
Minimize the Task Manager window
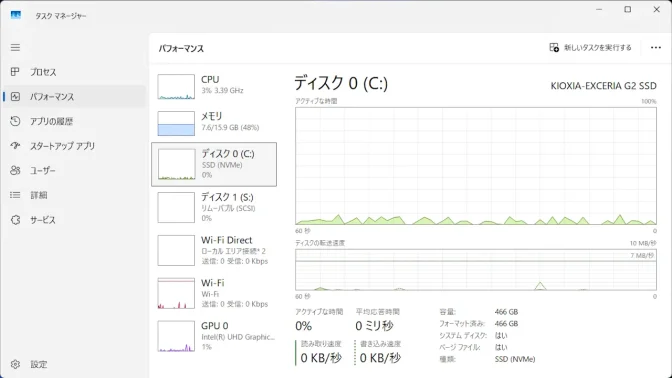(x=599, y=9)
